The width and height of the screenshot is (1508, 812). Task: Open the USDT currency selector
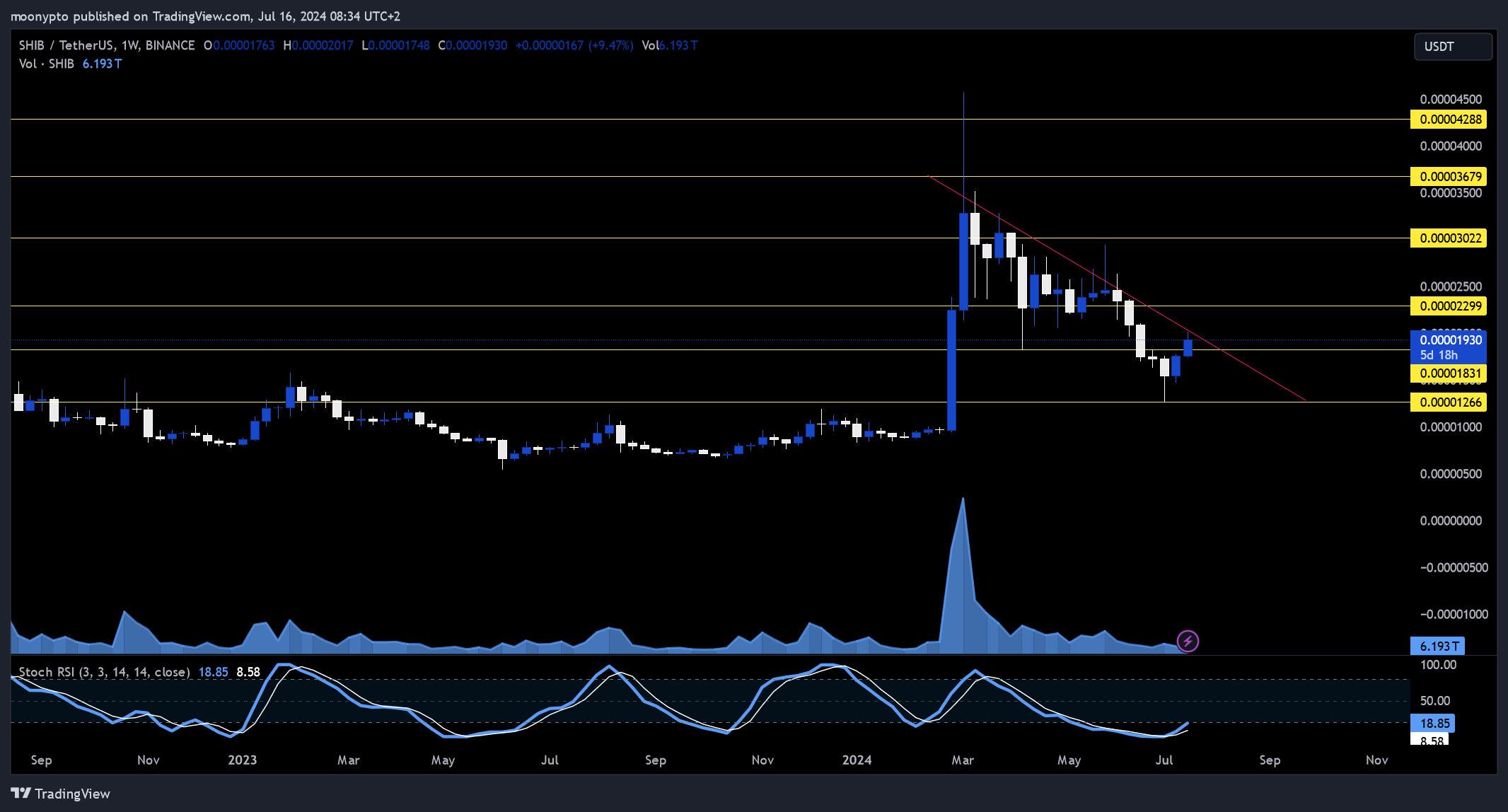click(1453, 47)
